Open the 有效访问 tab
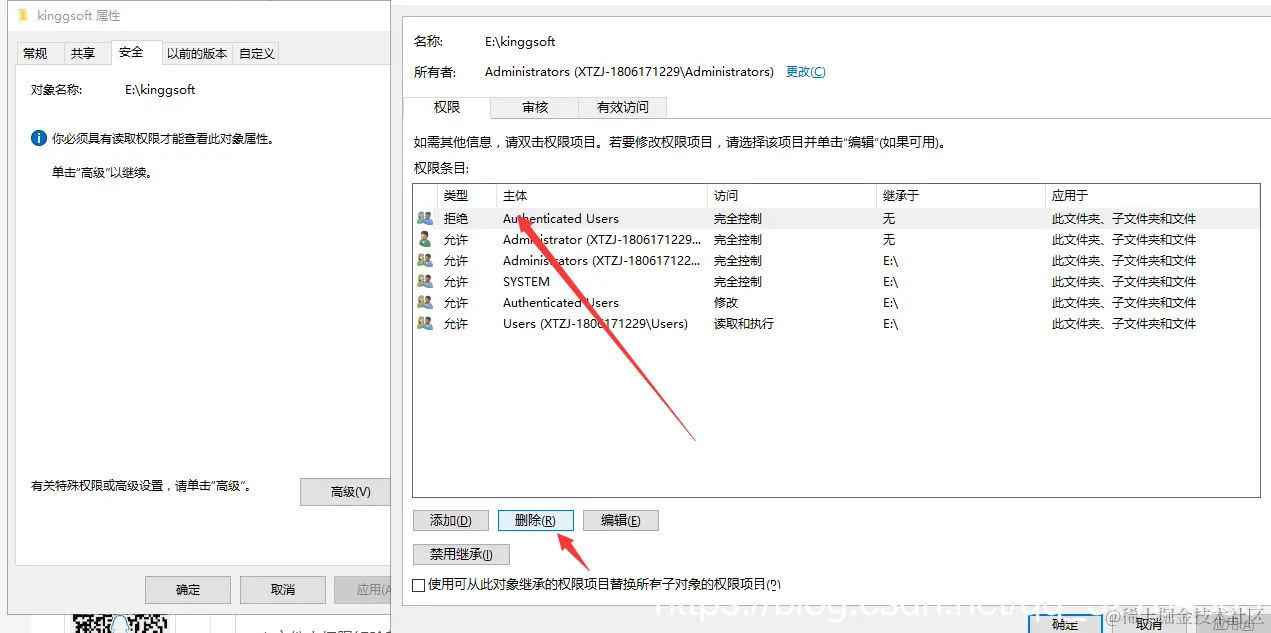 tap(623, 107)
